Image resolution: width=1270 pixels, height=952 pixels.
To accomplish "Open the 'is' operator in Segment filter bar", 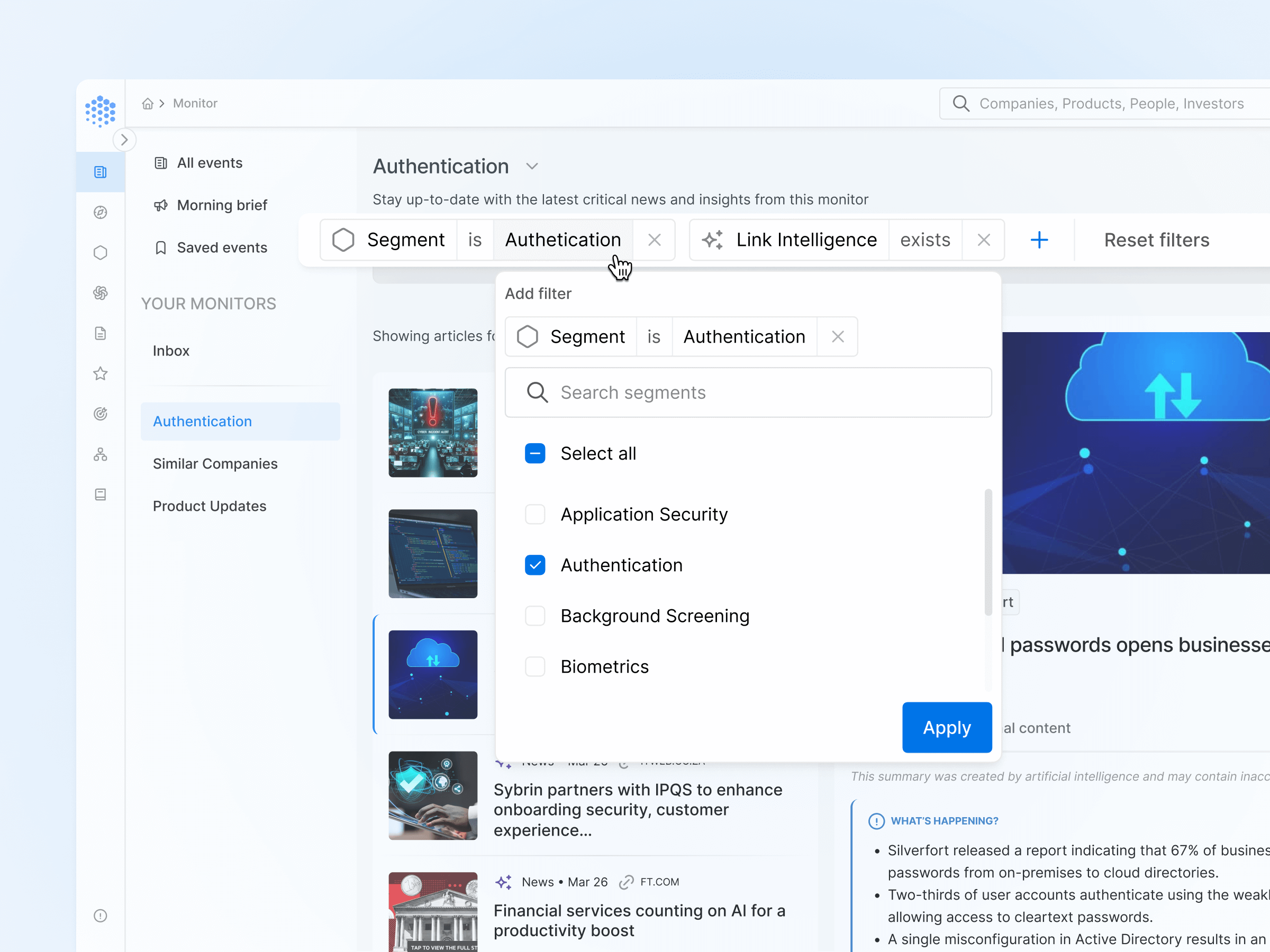I will point(475,240).
